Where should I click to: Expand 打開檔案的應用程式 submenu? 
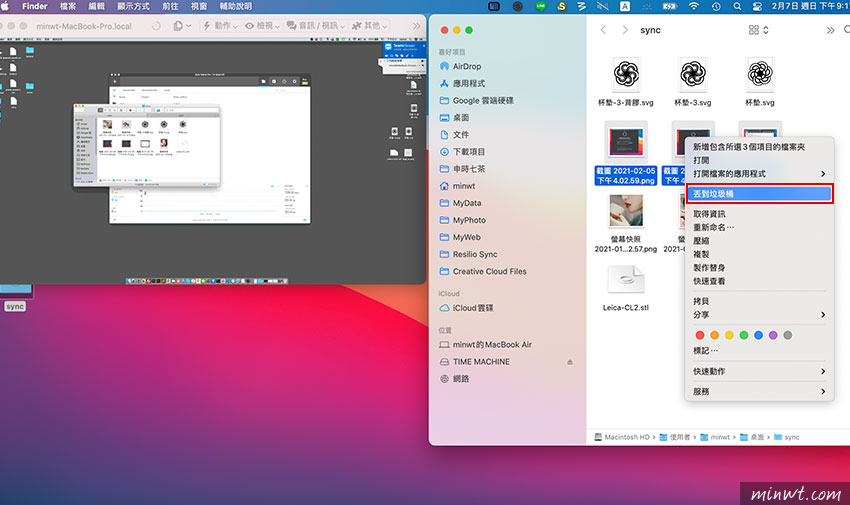coord(757,174)
